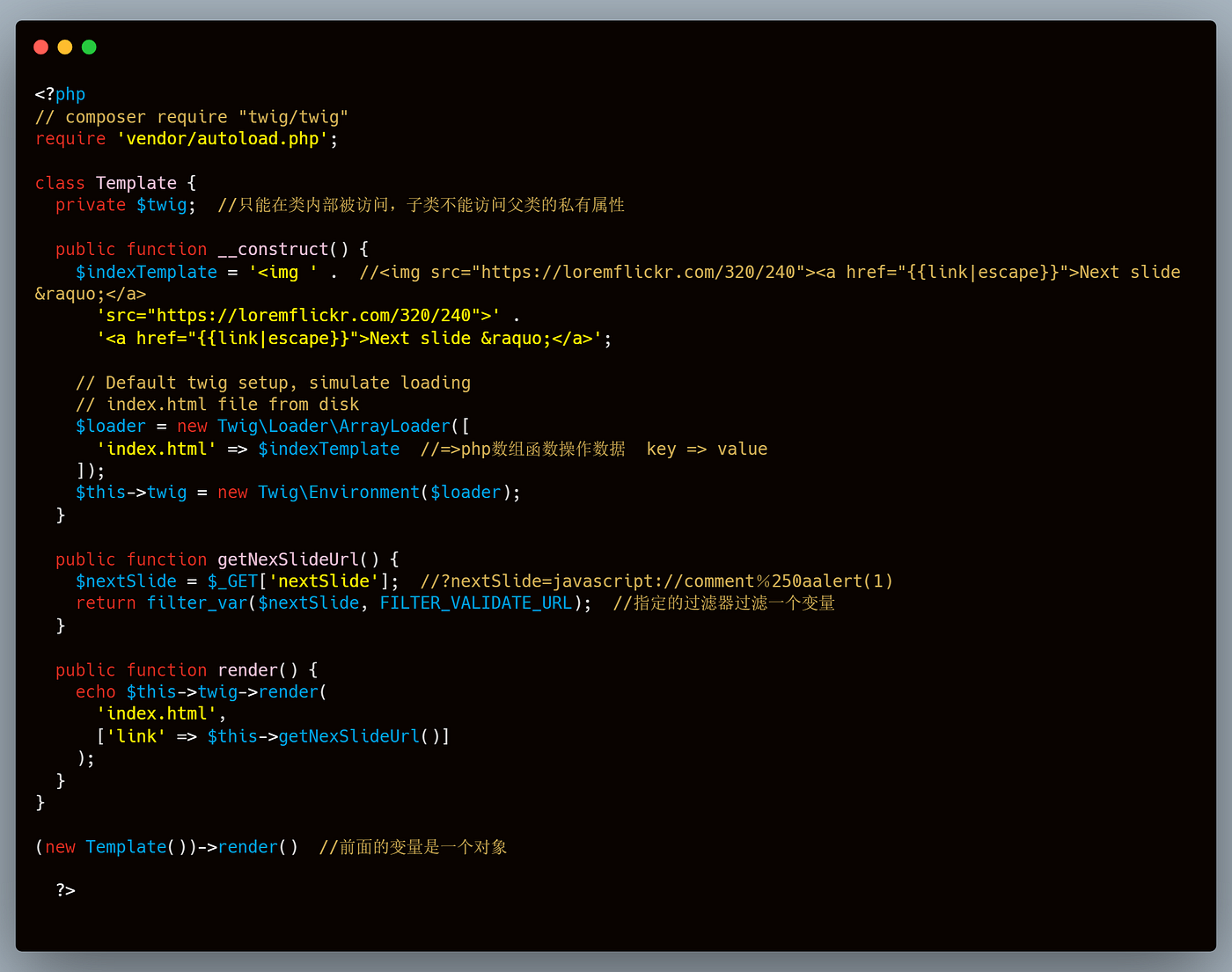Click '$this->getNexSlideUrl()' call in the array
The width and height of the screenshot is (1232, 972).
(x=324, y=736)
